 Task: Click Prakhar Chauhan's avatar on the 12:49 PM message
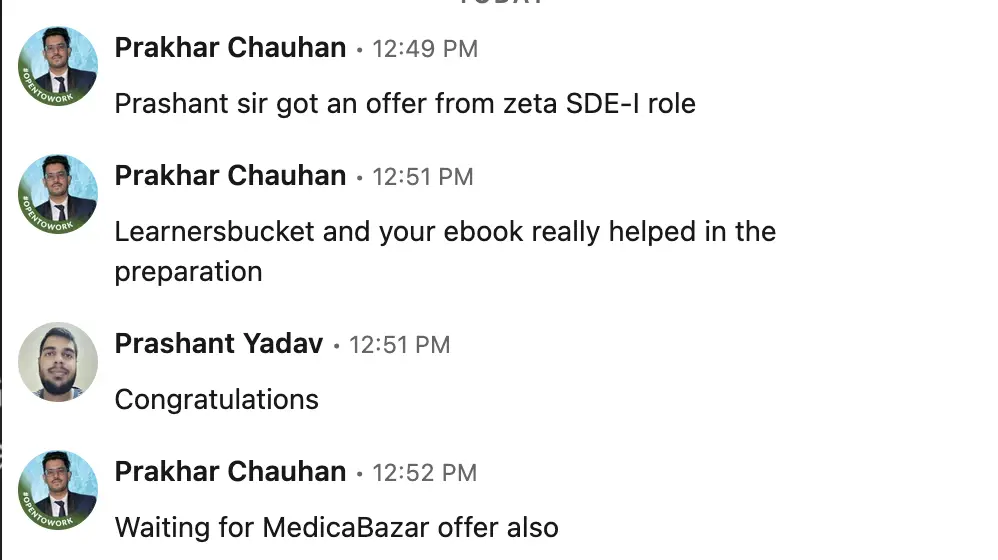tap(58, 67)
